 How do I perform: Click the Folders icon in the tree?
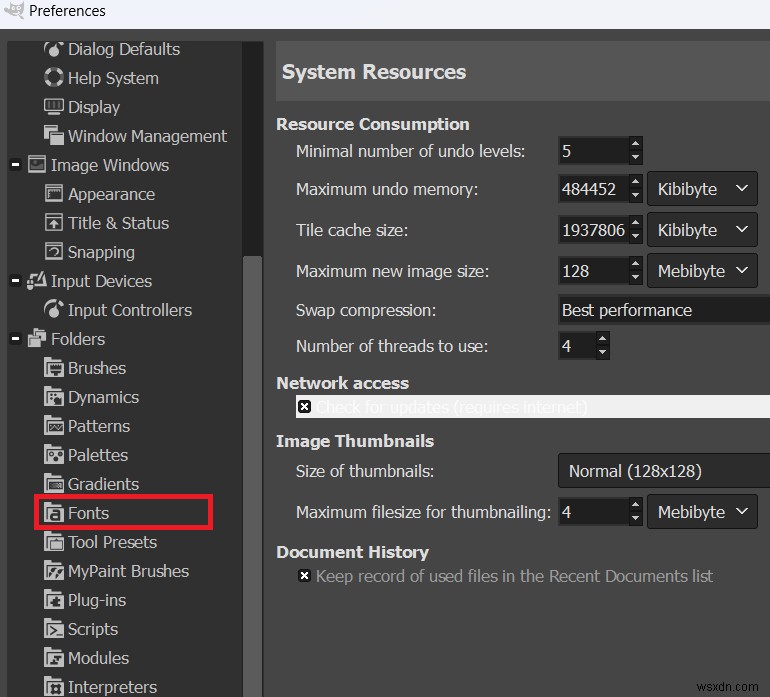tap(37, 338)
